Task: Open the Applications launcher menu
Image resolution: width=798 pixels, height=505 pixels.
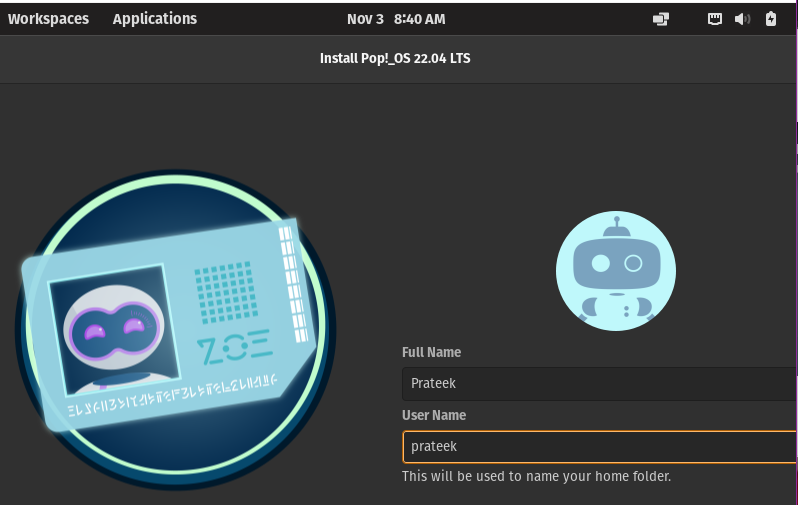Action: click(155, 19)
